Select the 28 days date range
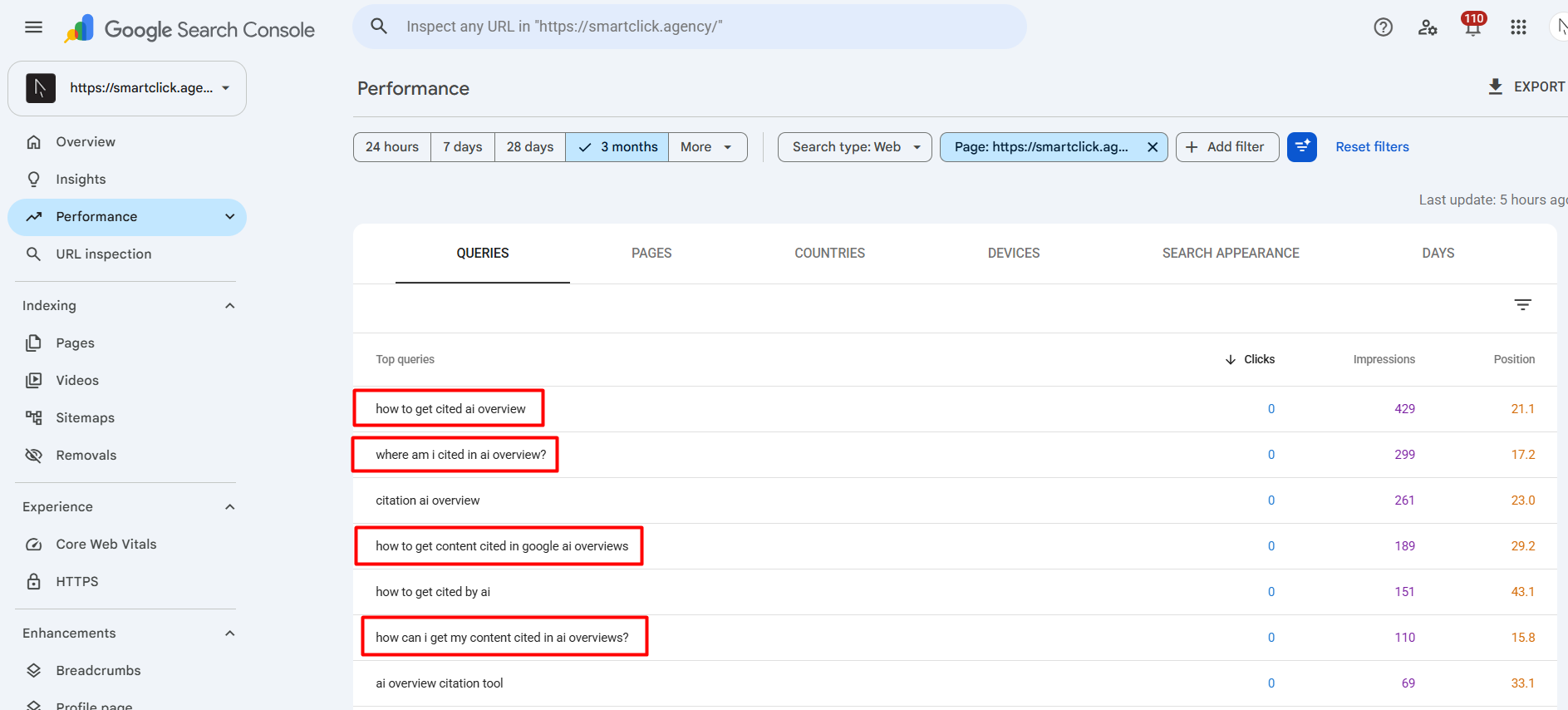This screenshot has width=1568, height=710. [x=530, y=147]
